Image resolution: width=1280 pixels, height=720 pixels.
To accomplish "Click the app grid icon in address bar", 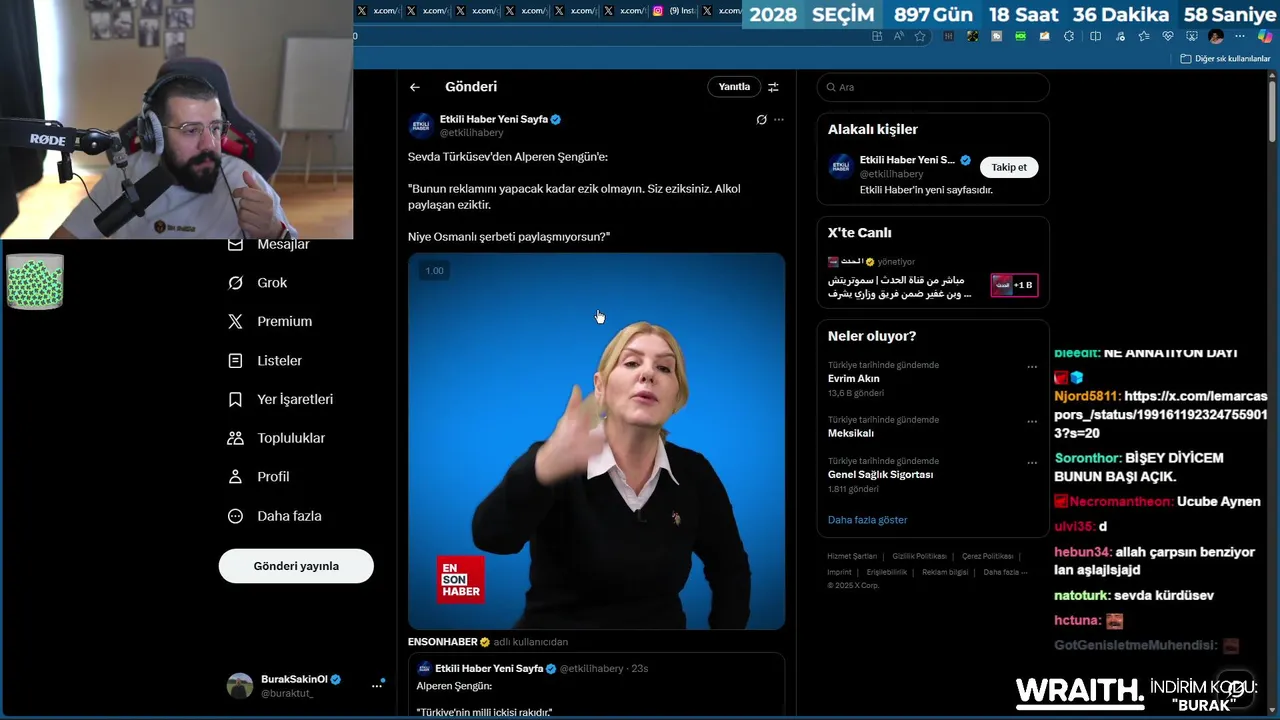I will [x=877, y=36].
